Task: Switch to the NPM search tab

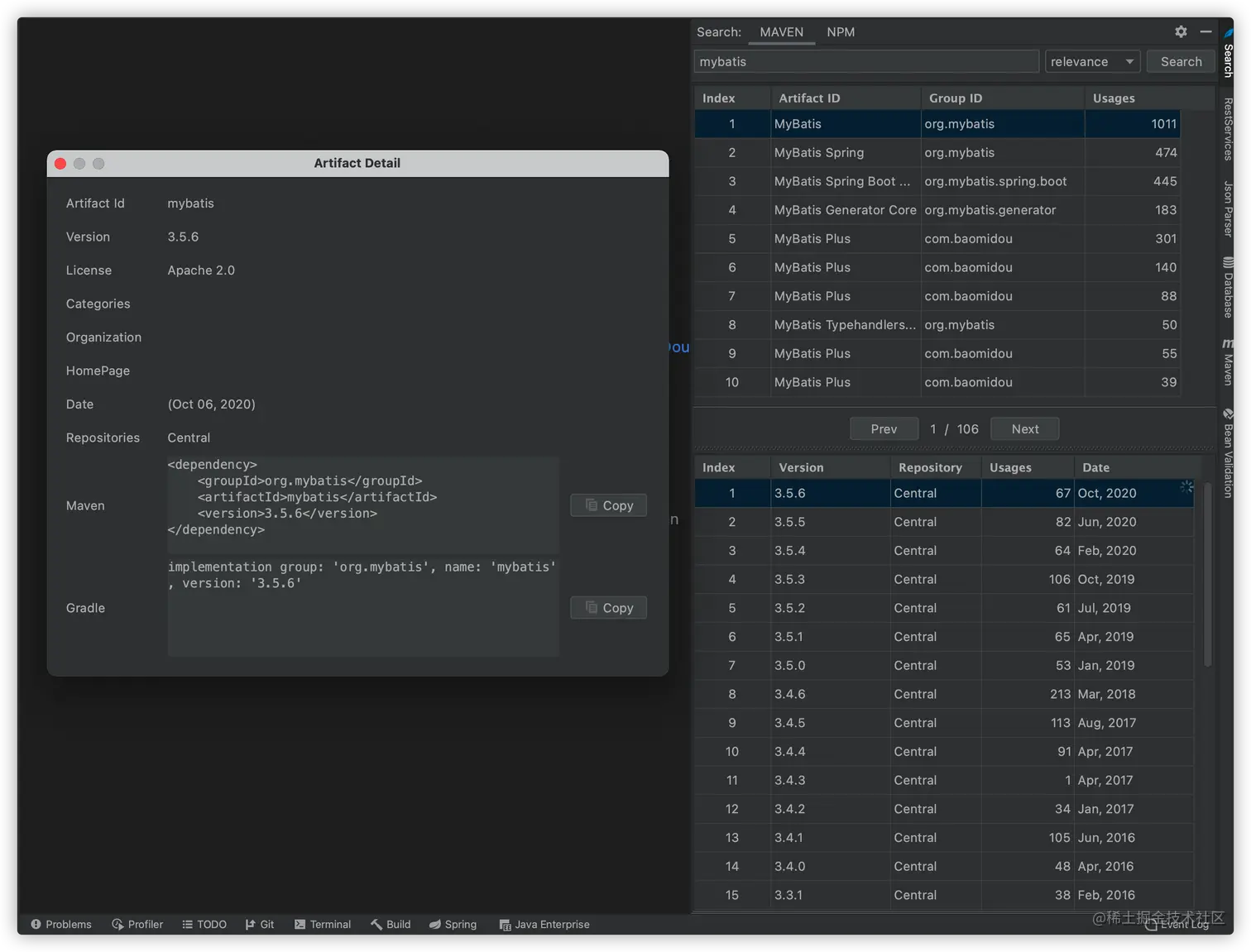Action: tap(841, 32)
